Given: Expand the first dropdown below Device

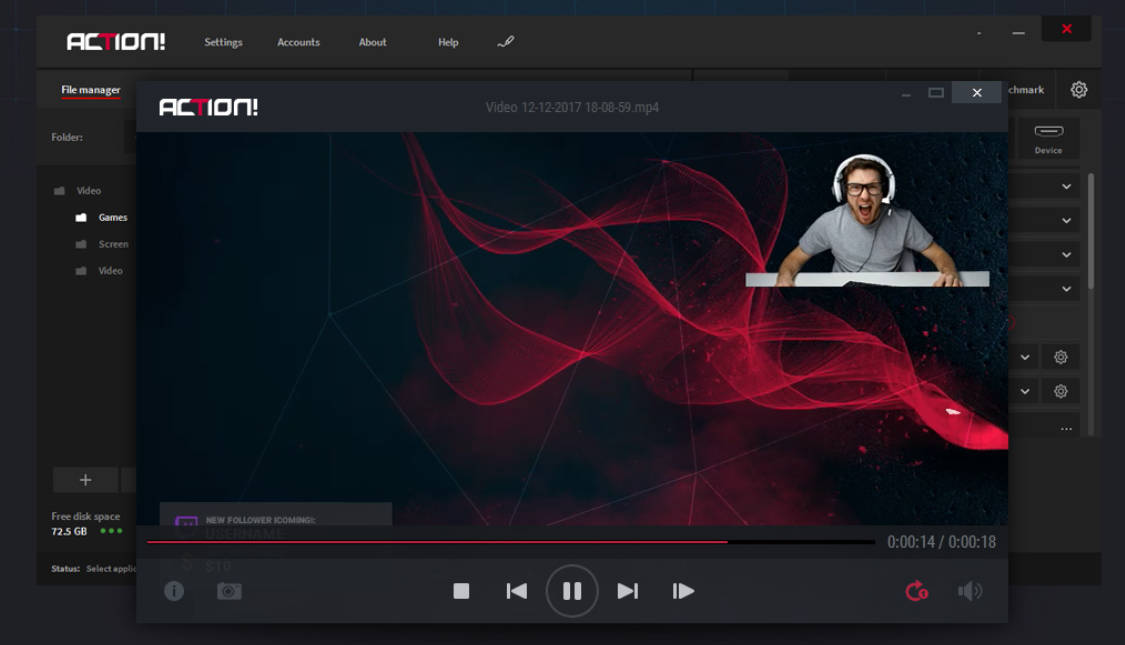Looking at the screenshot, I should [1066, 187].
